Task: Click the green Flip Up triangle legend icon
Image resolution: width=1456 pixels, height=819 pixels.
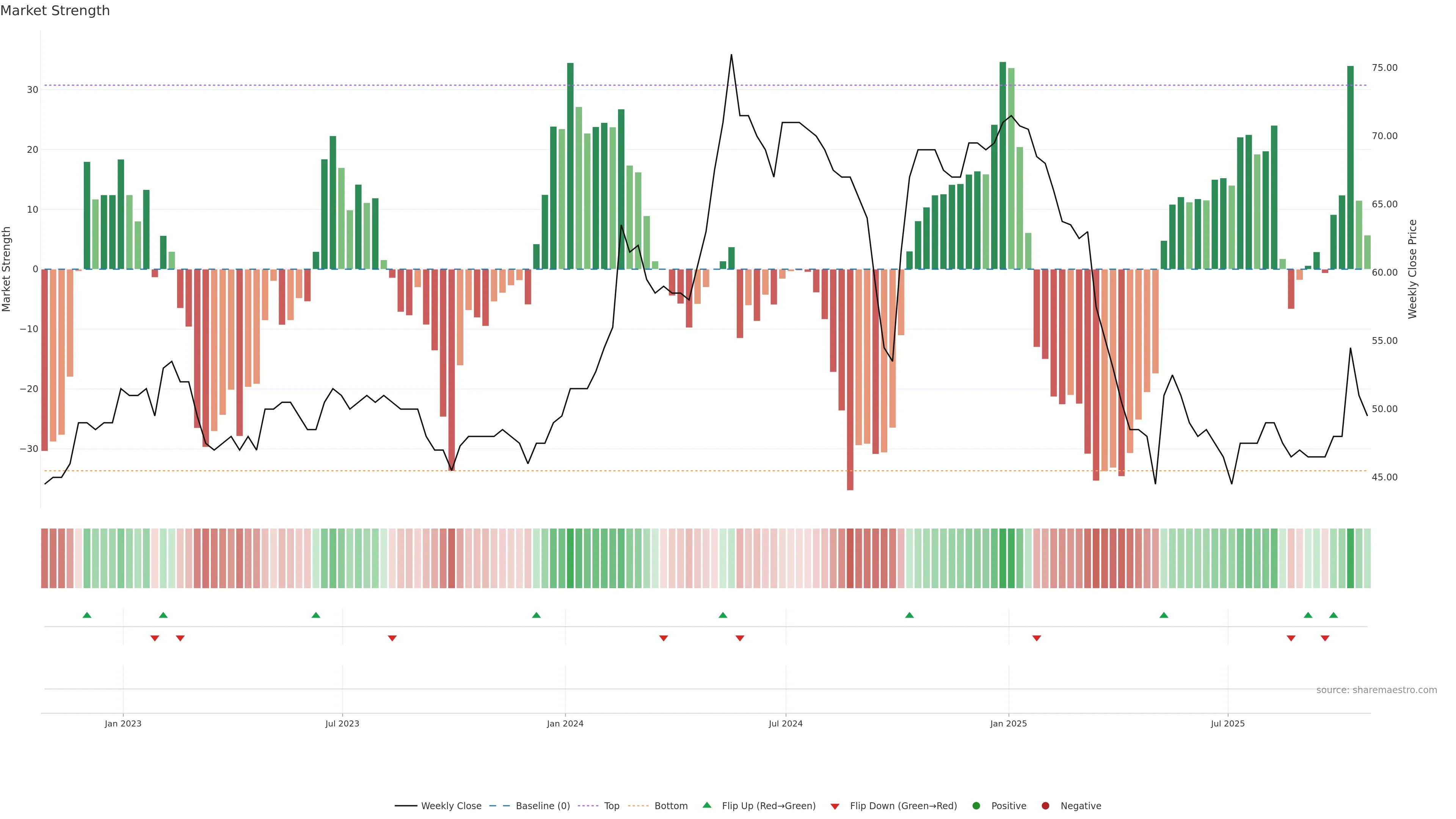Action: (x=706, y=805)
